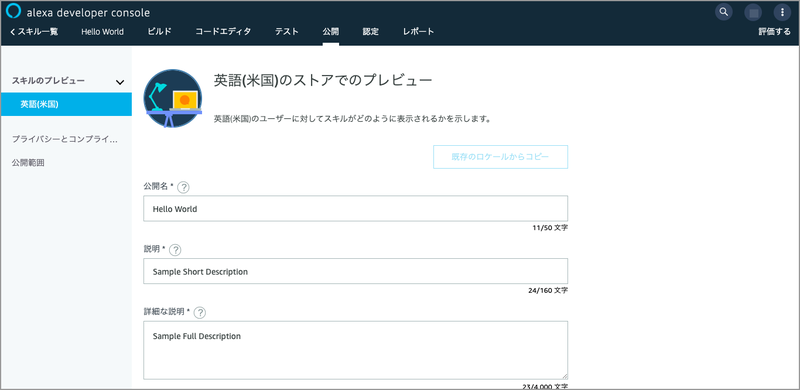
Task: Click the 公開名 field containing Hello World
Action: (x=356, y=208)
